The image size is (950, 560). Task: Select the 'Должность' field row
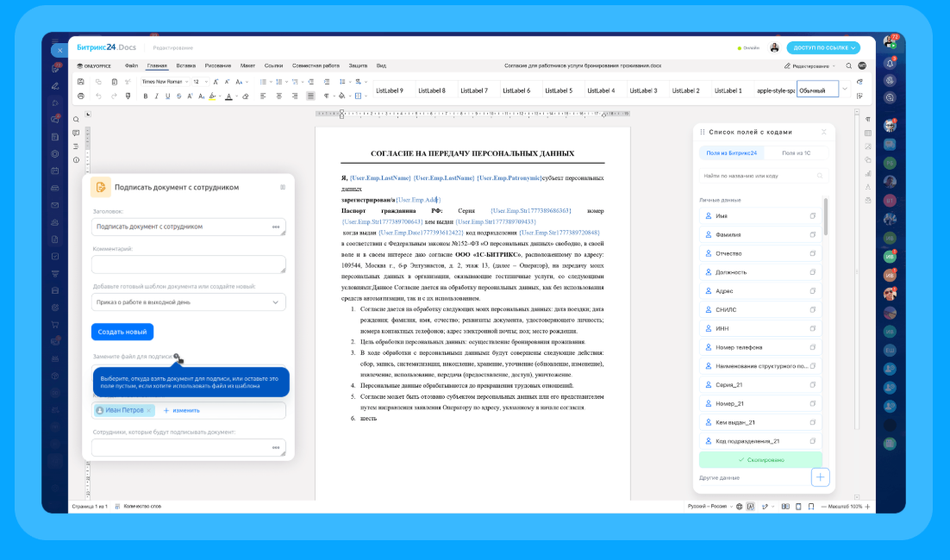760,272
